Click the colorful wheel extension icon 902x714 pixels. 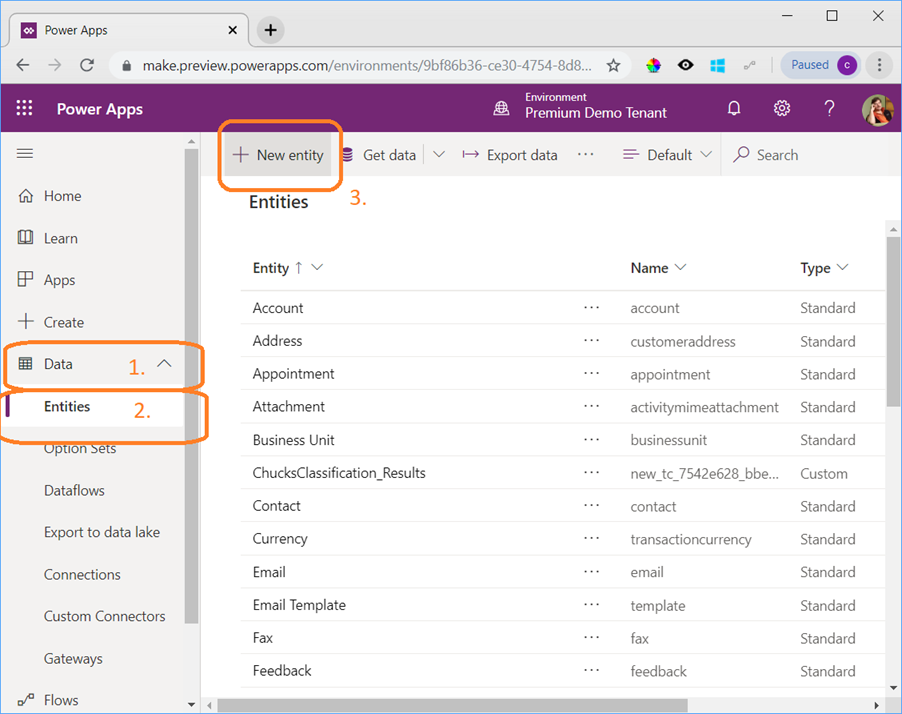pos(653,66)
